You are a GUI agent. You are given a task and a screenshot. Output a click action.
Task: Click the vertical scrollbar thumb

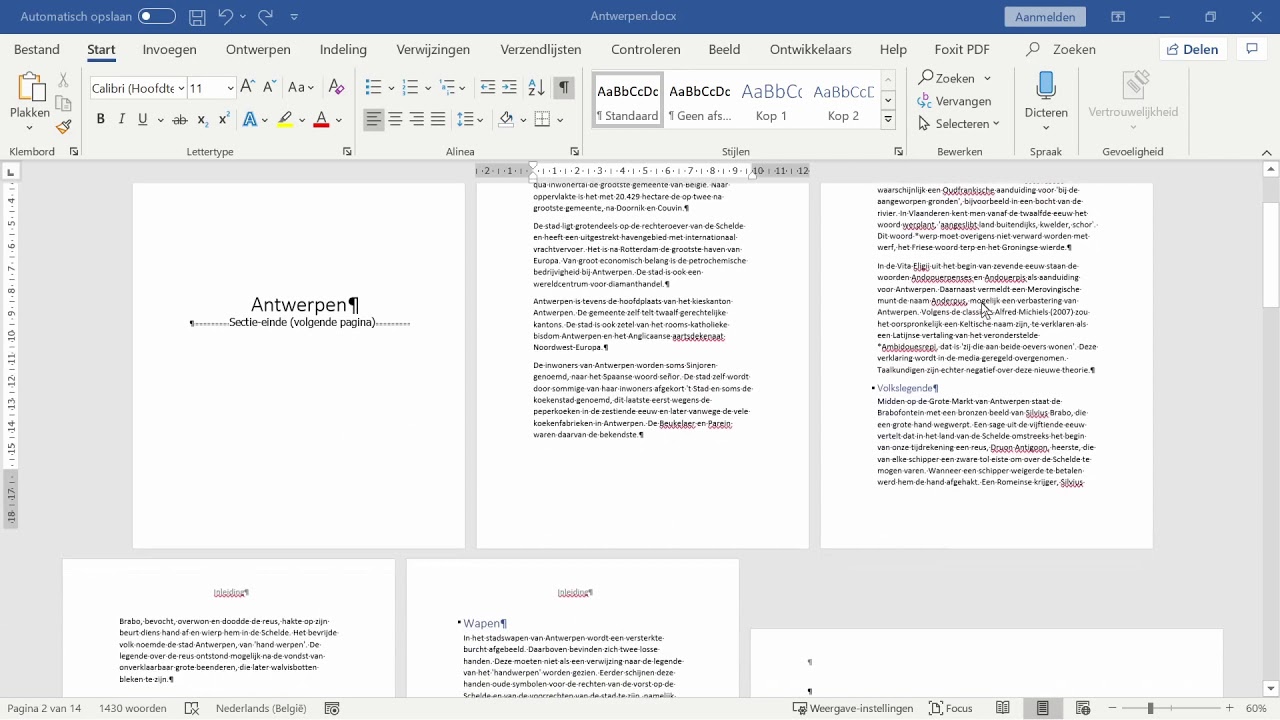[x=1271, y=255]
